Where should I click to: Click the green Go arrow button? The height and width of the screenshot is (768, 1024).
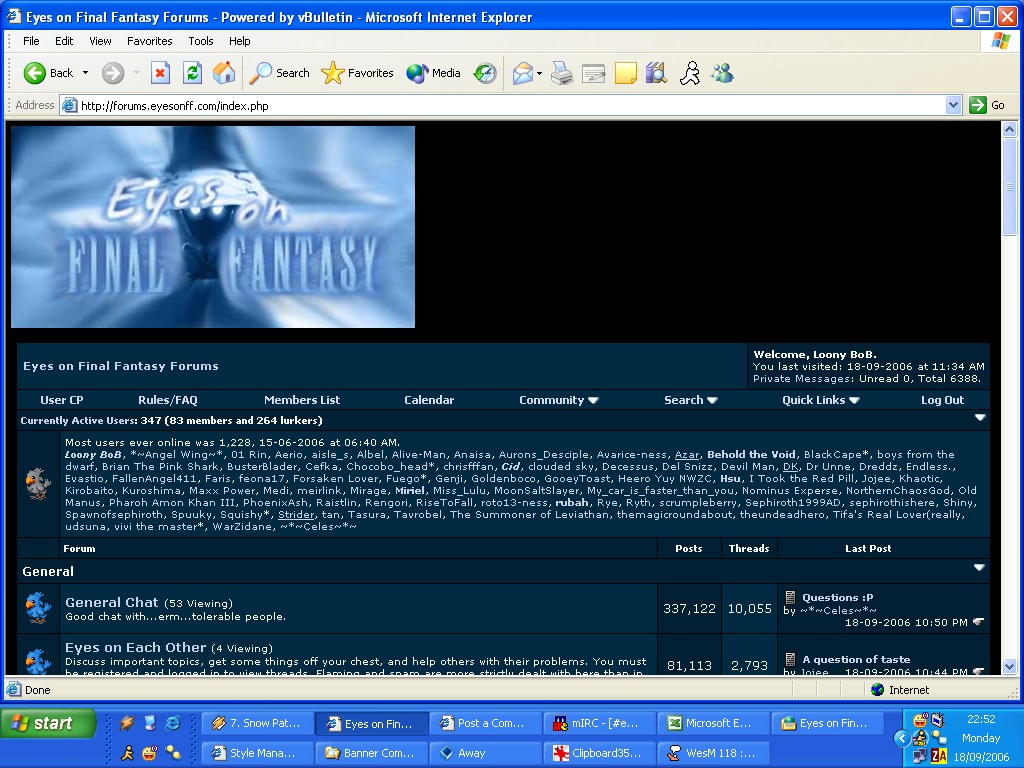pos(978,105)
